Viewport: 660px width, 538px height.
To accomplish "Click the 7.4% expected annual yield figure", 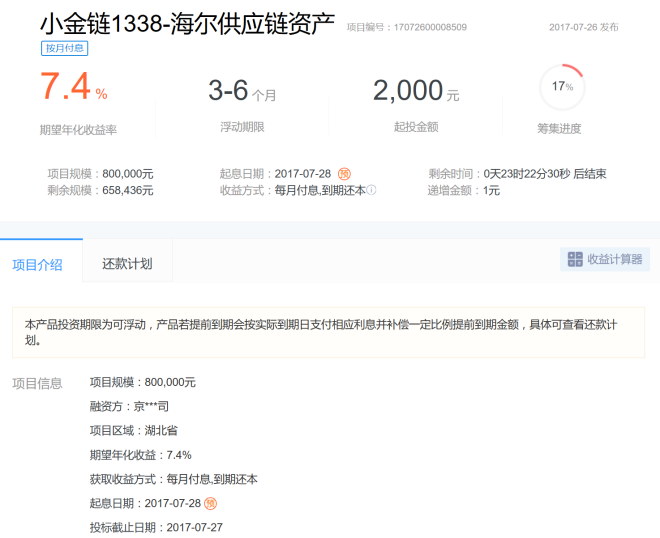I will (x=74, y=87).
